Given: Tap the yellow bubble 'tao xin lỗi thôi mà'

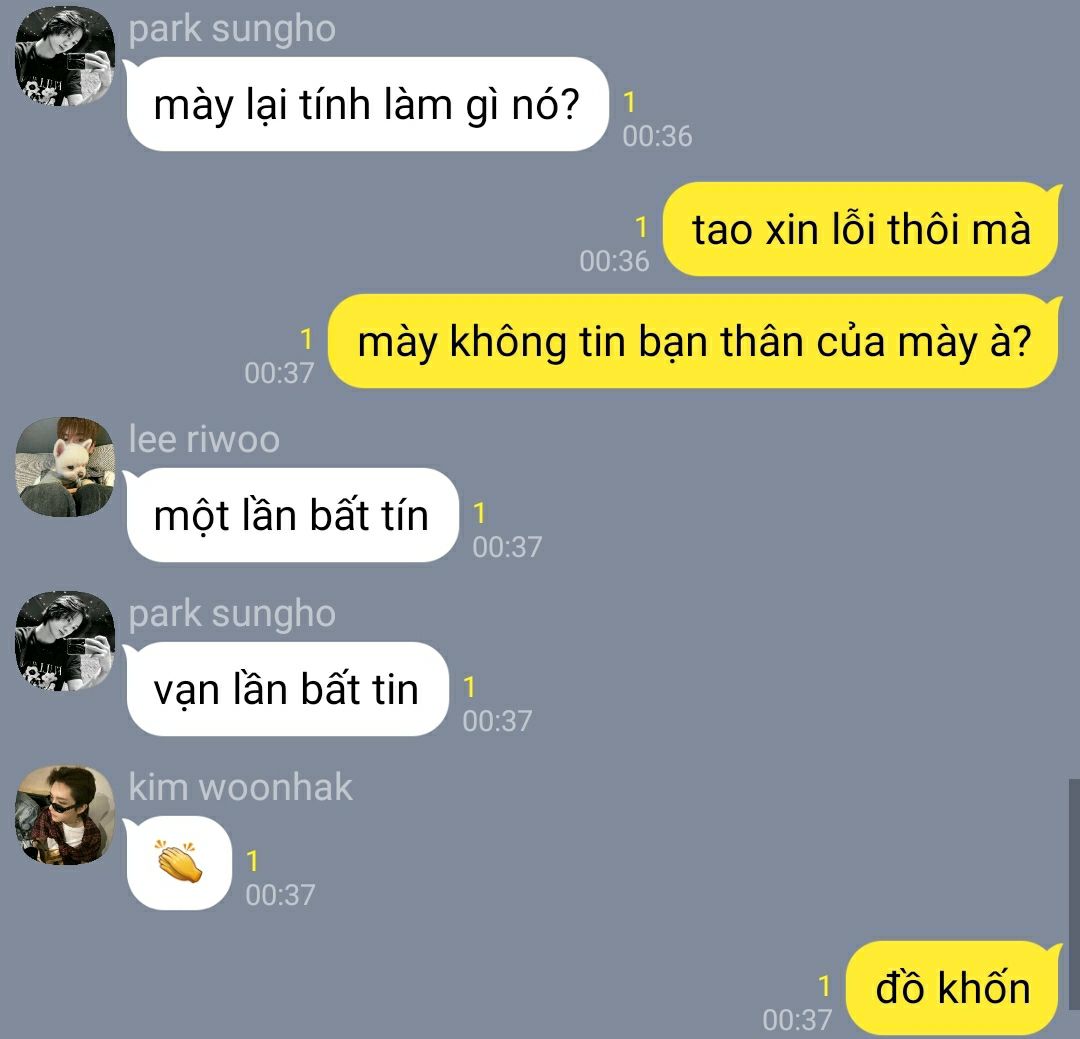Looking at the screenshot, I should tap(860, 229).
